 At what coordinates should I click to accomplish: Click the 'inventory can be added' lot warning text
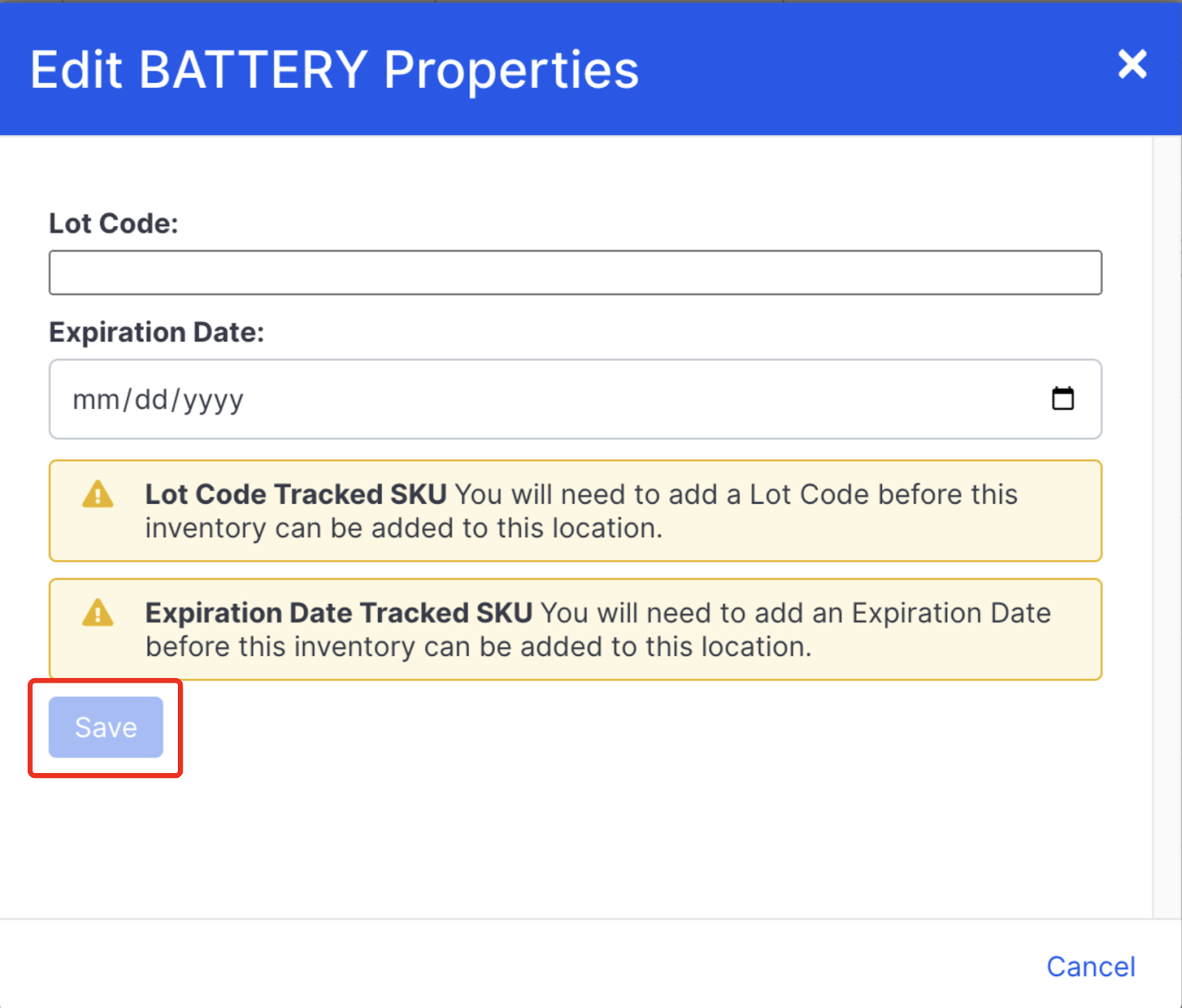pos(403,528)
